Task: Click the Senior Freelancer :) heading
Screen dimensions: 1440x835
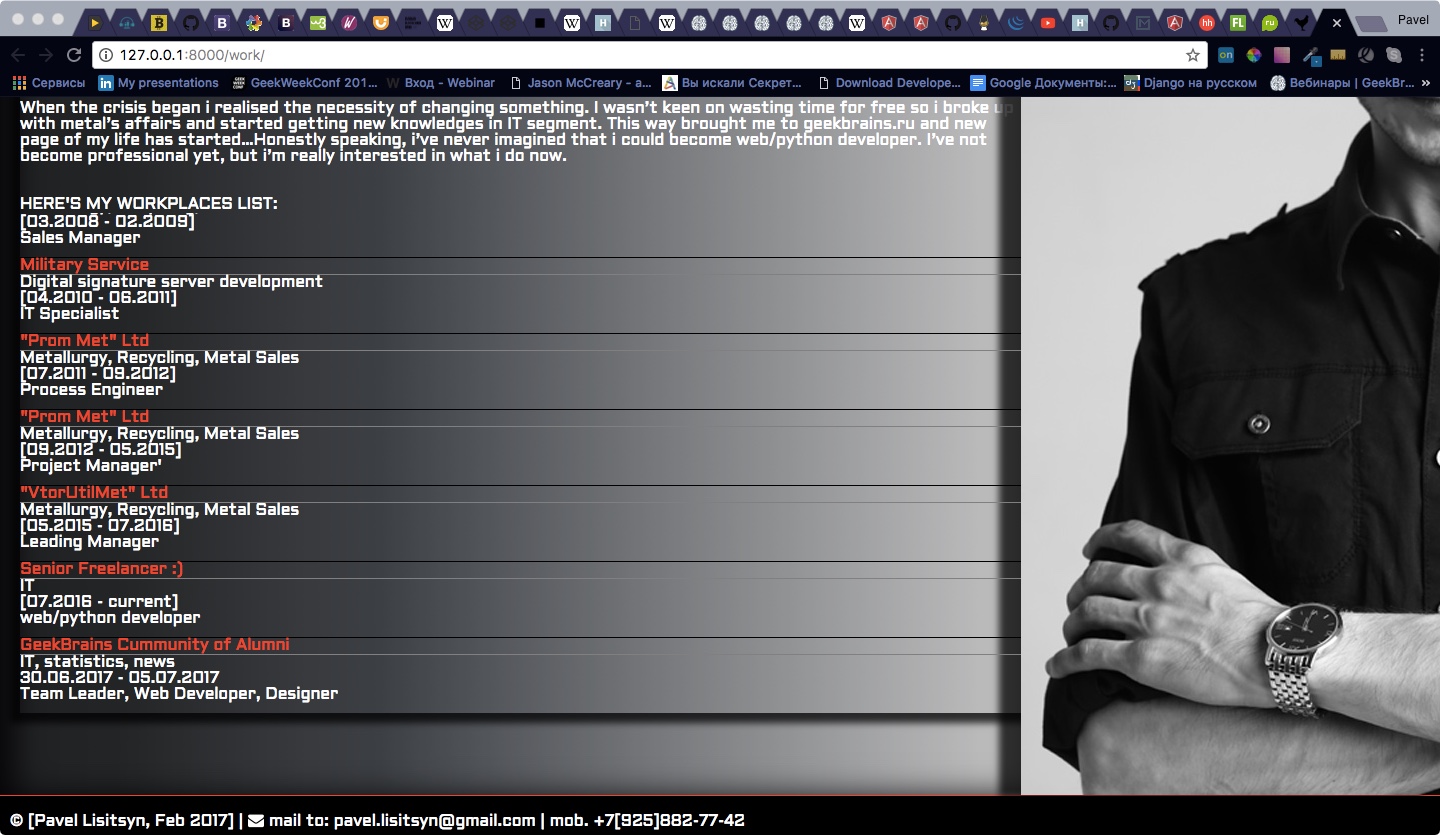Action: (101, 569)
